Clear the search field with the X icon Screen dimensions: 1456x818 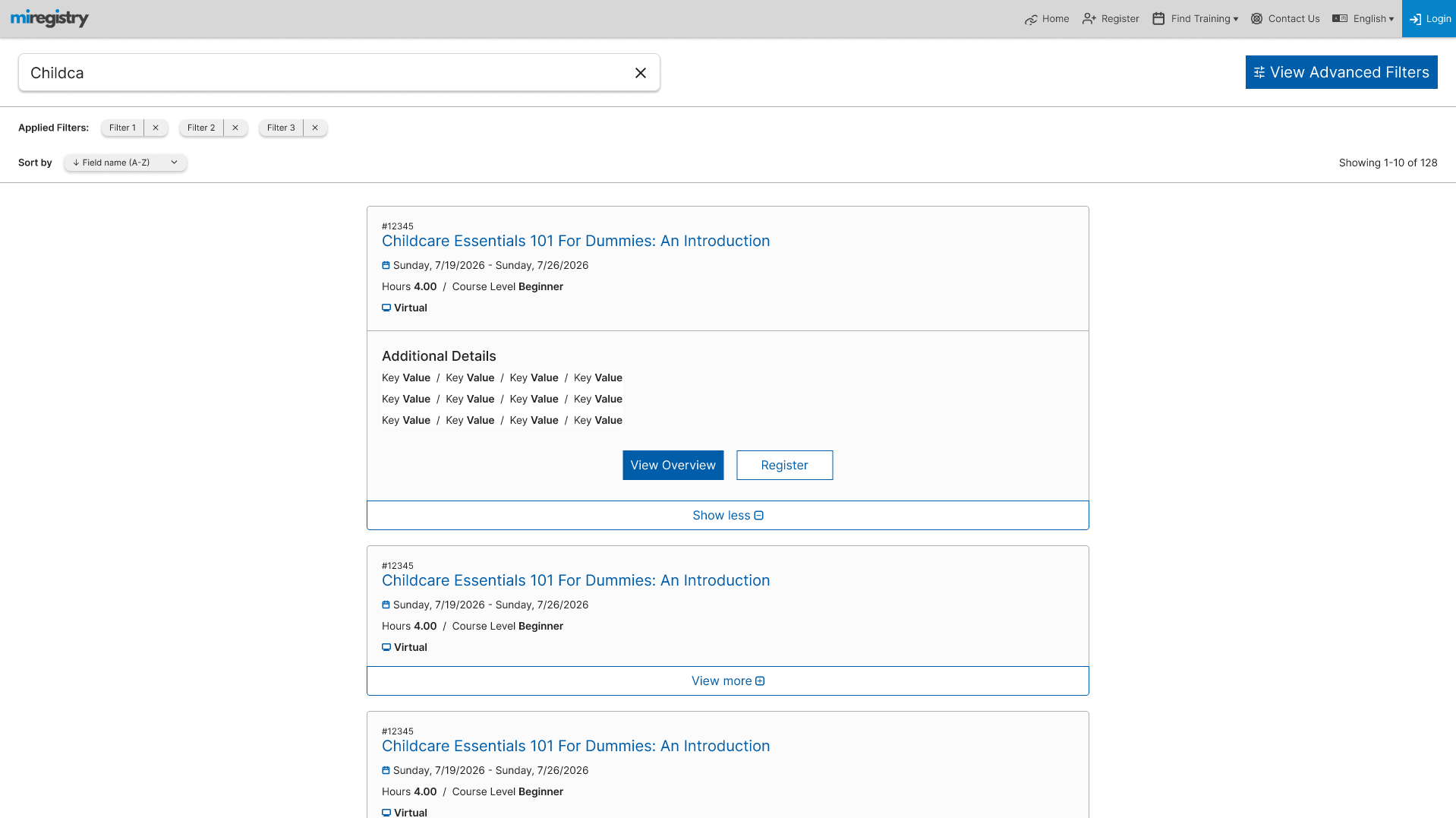640,72
